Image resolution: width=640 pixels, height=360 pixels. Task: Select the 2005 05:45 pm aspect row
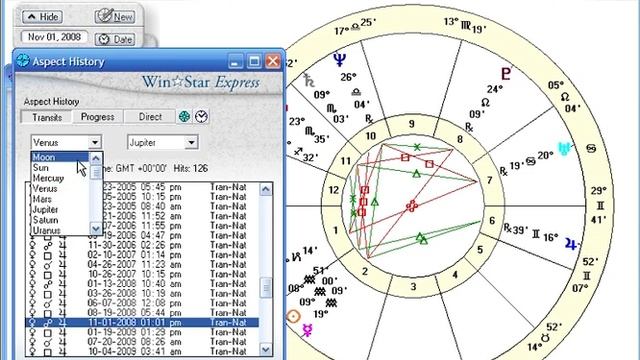click(142, 187)
